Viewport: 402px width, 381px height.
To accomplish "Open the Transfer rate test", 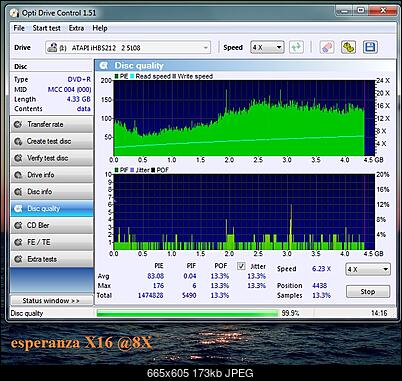I will tap(52, 124).
